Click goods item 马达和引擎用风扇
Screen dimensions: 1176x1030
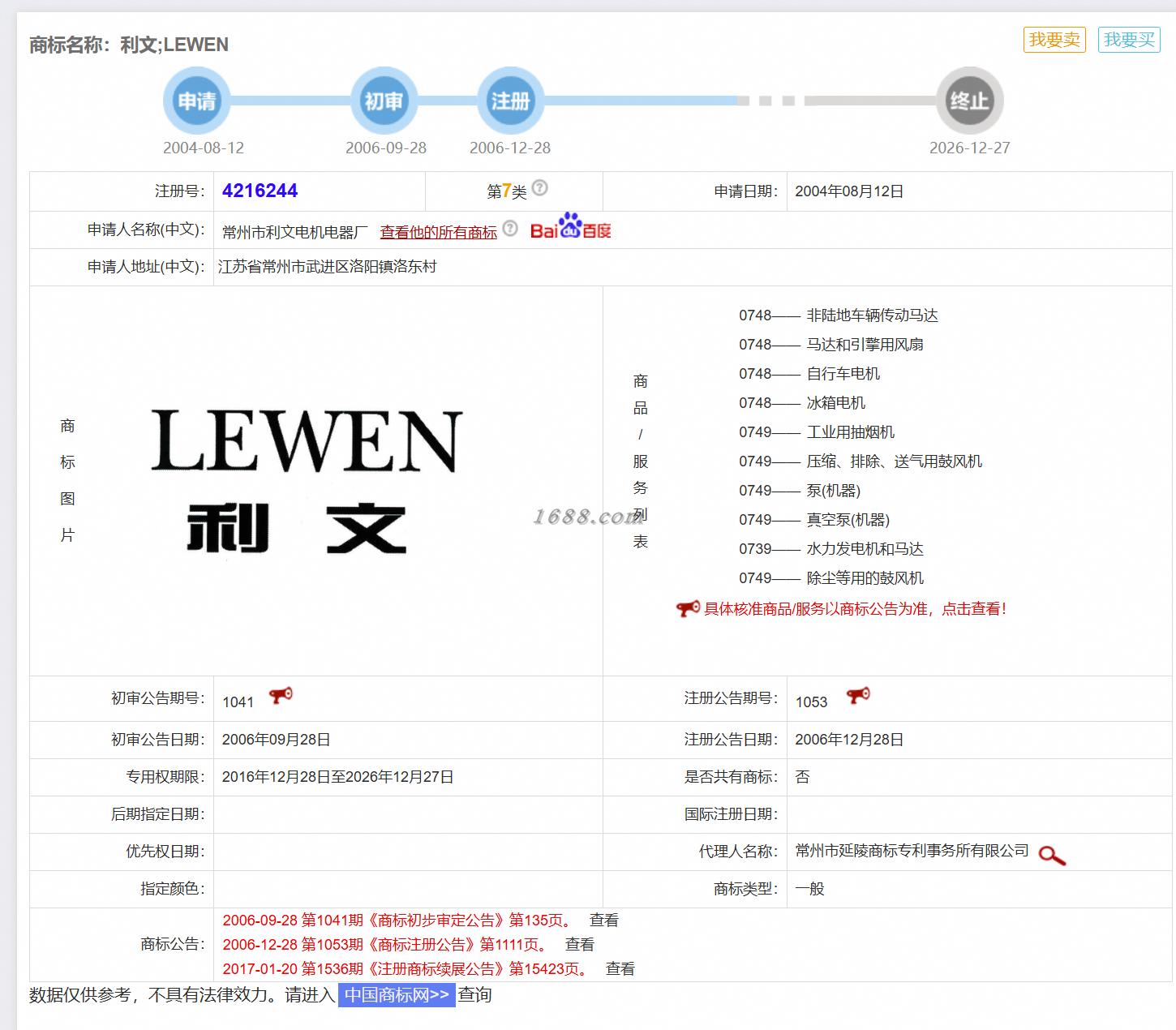tap(865, 345)
